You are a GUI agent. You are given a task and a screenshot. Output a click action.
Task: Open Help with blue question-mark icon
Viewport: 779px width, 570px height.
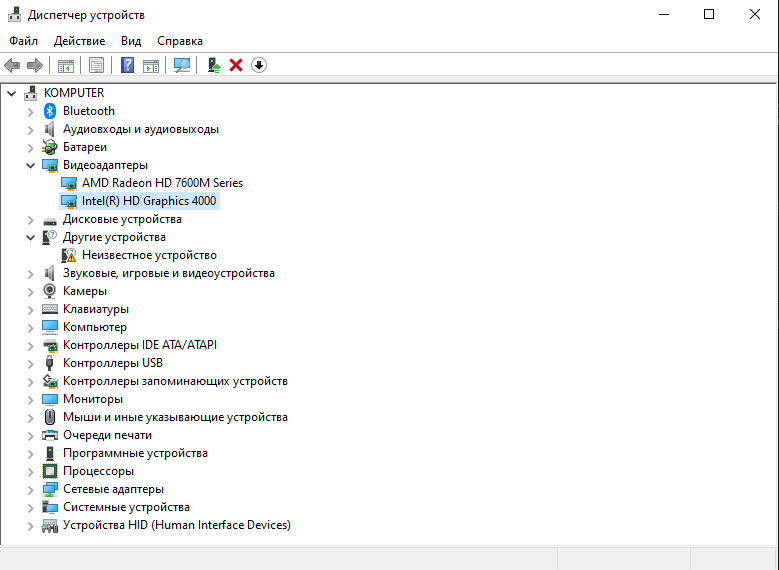click(x=127, y=65)
